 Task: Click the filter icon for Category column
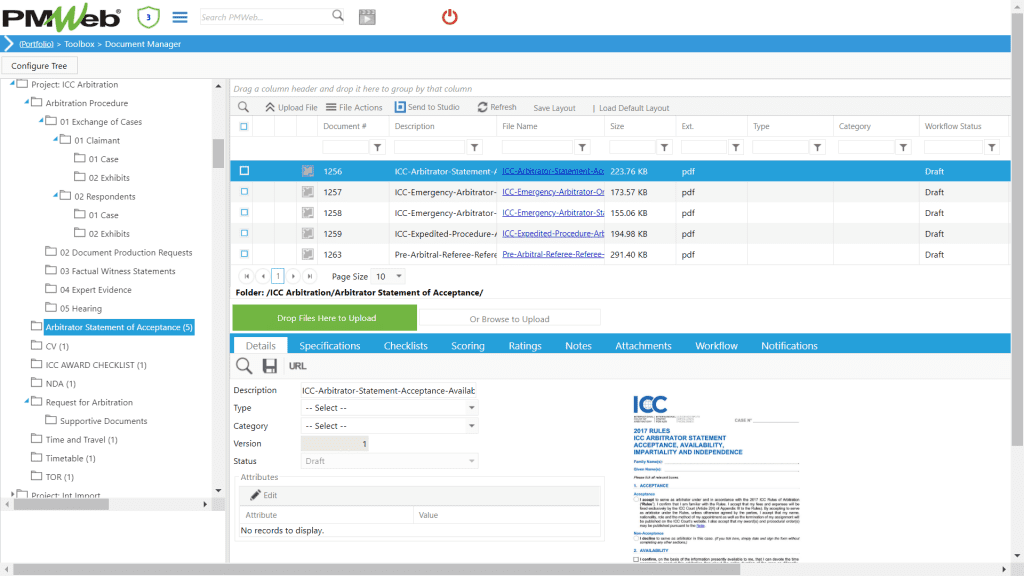(903, 148)
